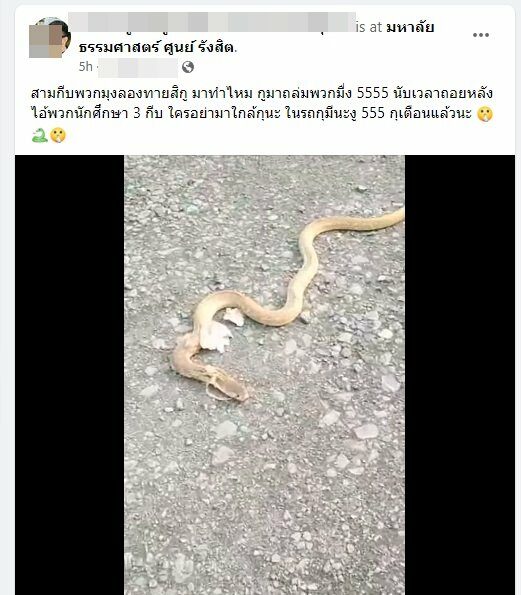
Task: Click the blurred poster name in the header
Action: (x=212, y=22)
